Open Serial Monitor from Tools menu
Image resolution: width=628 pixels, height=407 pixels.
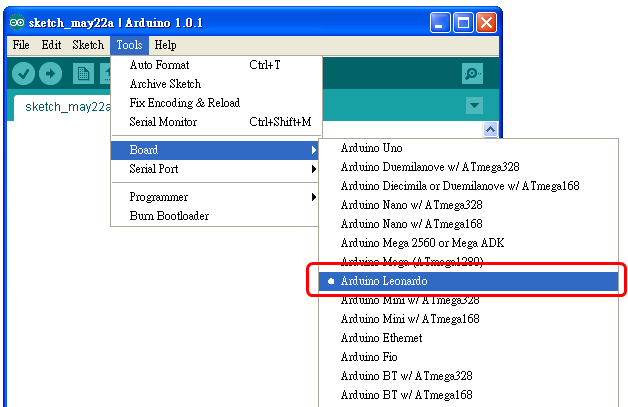[x=216, y=122]
